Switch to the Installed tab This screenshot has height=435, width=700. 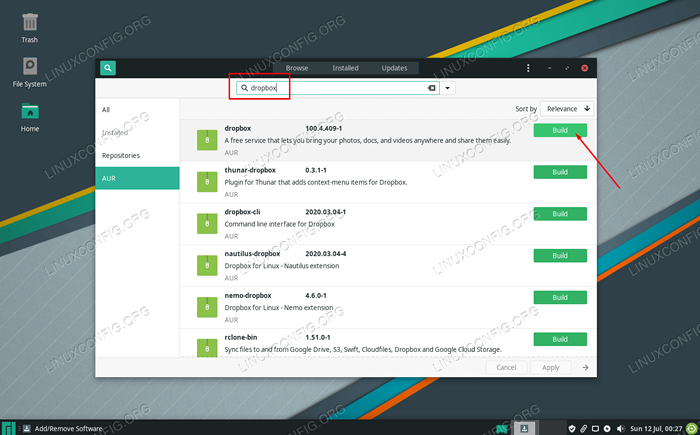(345, 68)
